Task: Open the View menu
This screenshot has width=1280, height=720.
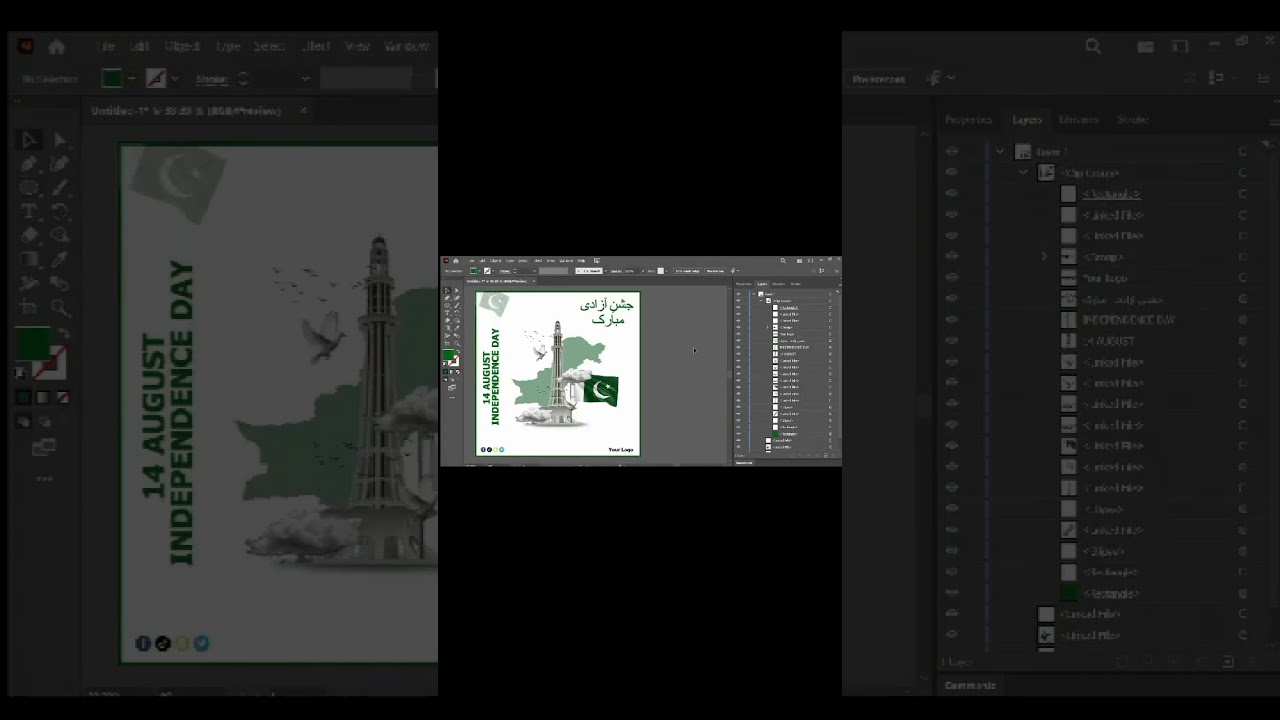Action: pos(357,46)
